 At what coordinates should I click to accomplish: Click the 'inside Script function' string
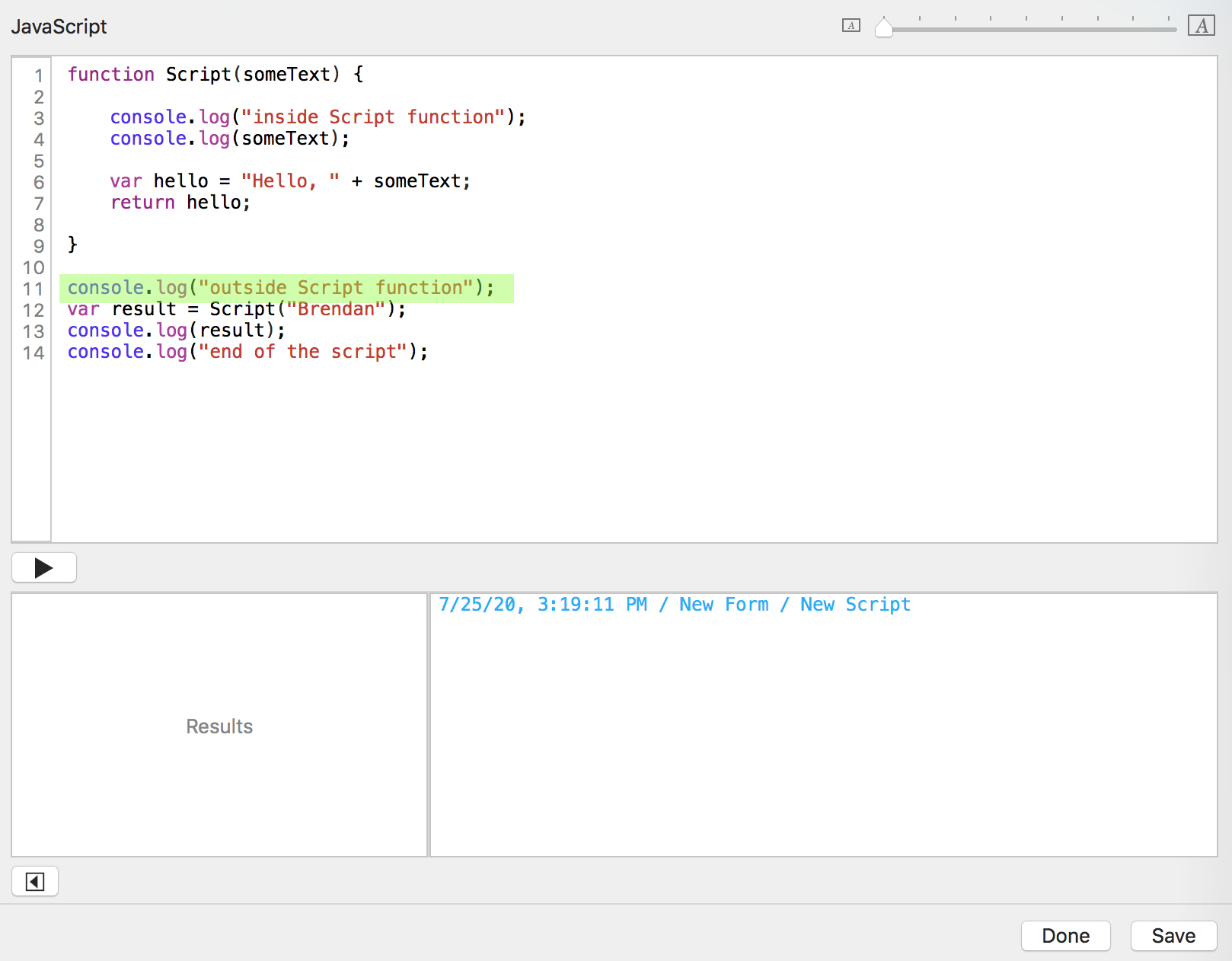372,117
